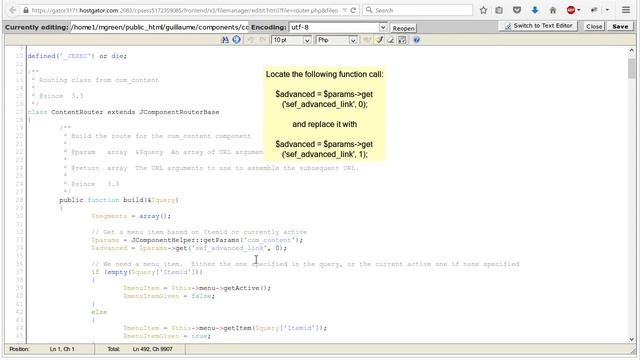The width and height of the screenshot is (640, 360).
Task: Click the reset highlight eraser icon
Action: coord(391,40)
